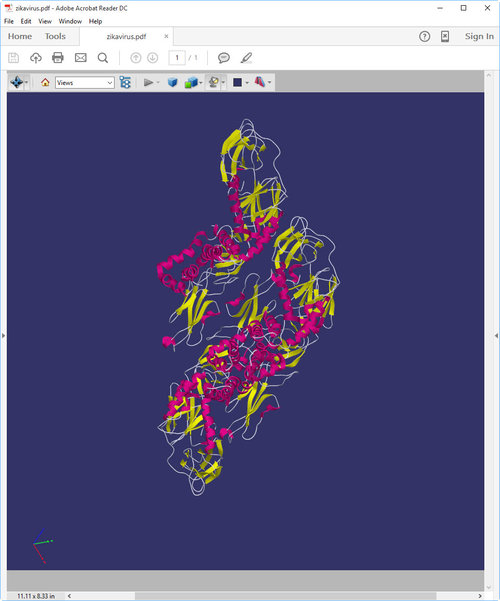Toggle the Model Tree panel
Screen dimensions: 500x601
click(125, 82)
